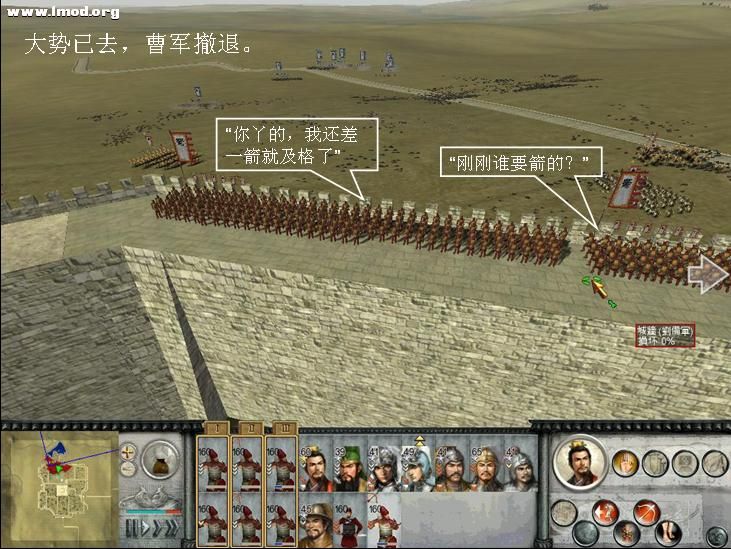Click the supply bag round icon
The image size is (731, 549).
click(x=160, y=460)
